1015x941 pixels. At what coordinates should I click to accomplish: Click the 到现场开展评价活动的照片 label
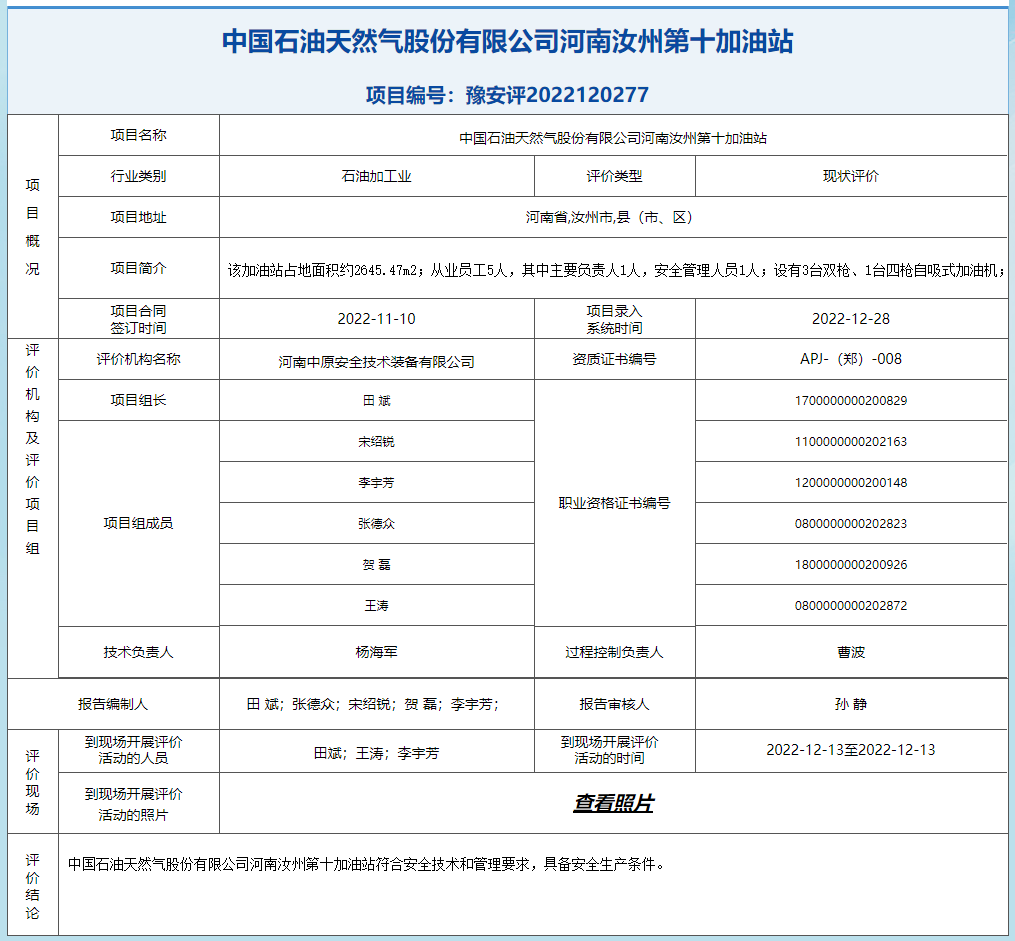(133, 804)
